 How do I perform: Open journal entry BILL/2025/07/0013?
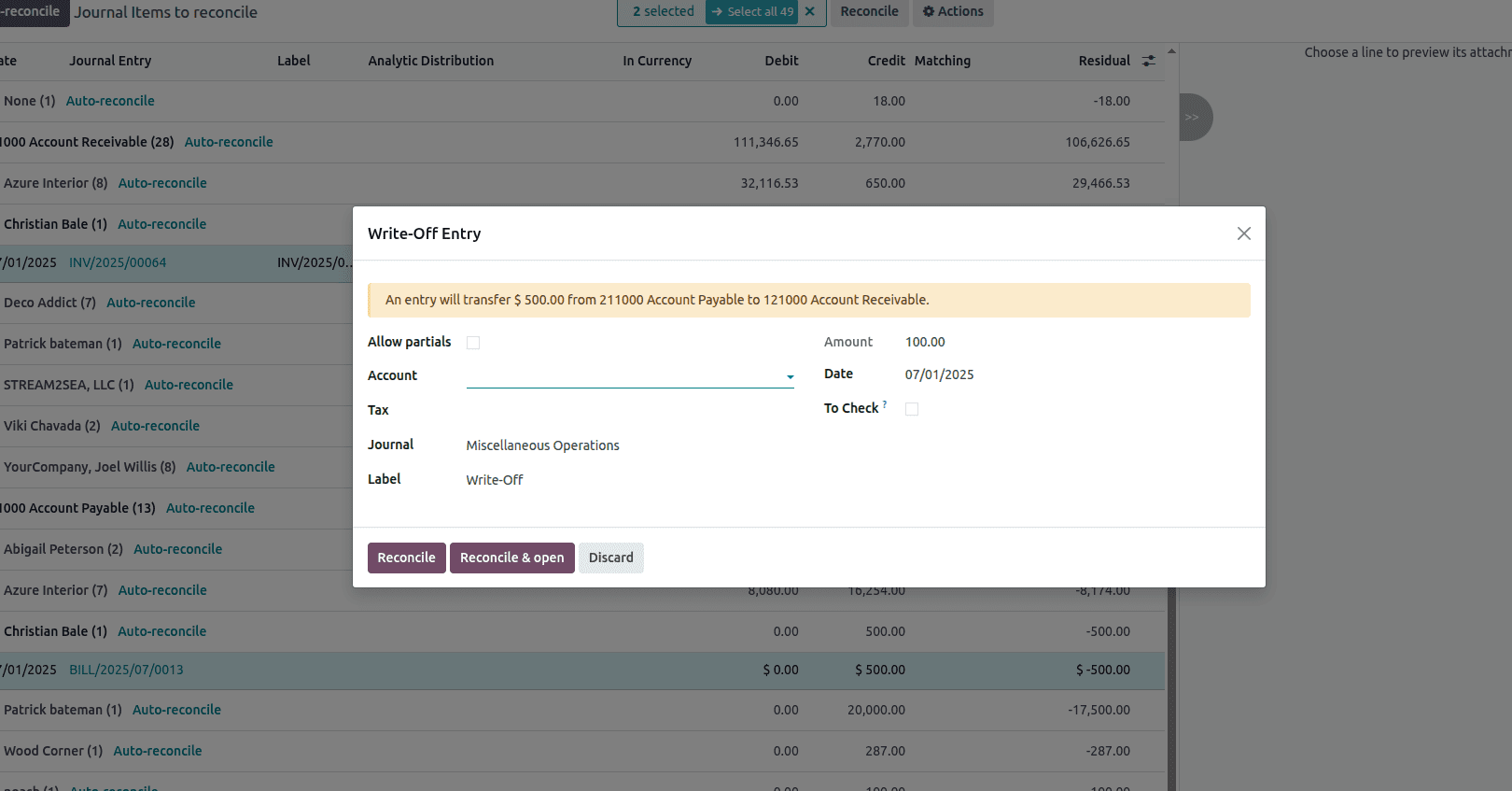click(x=126, y=670)
